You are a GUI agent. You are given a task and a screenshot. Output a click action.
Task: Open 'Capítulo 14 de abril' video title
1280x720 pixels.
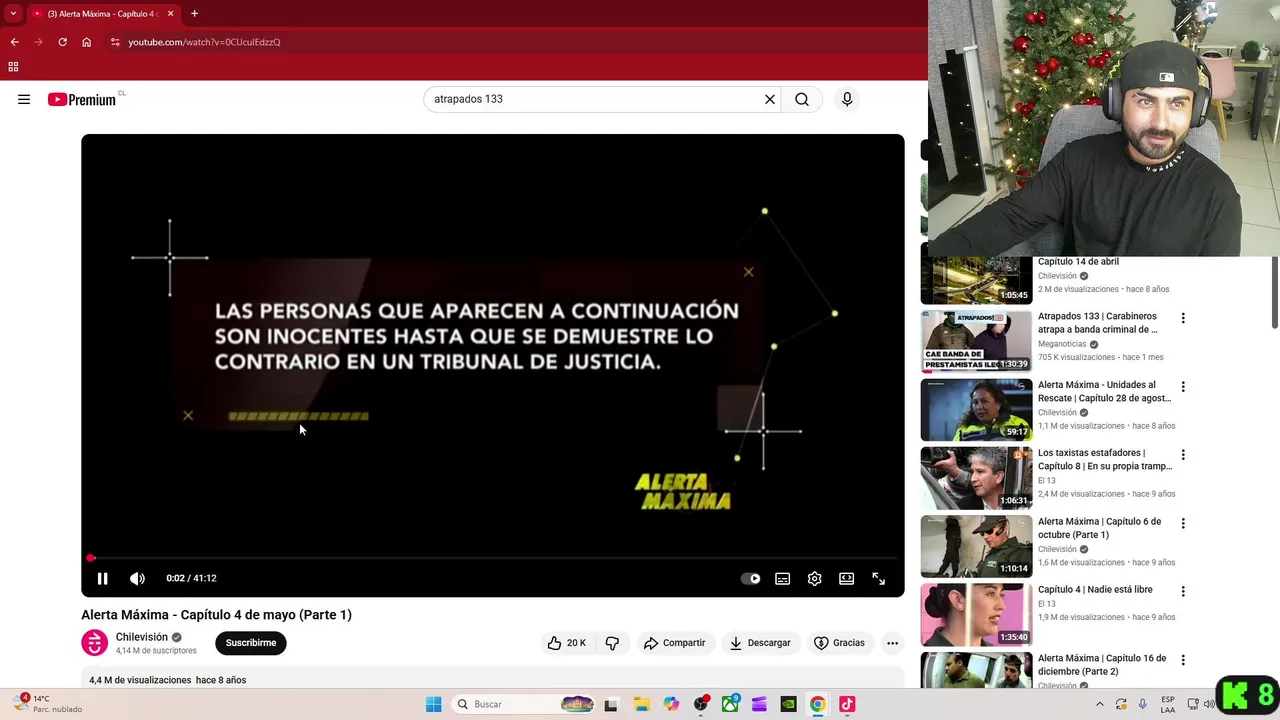(x=1078, y=262)
